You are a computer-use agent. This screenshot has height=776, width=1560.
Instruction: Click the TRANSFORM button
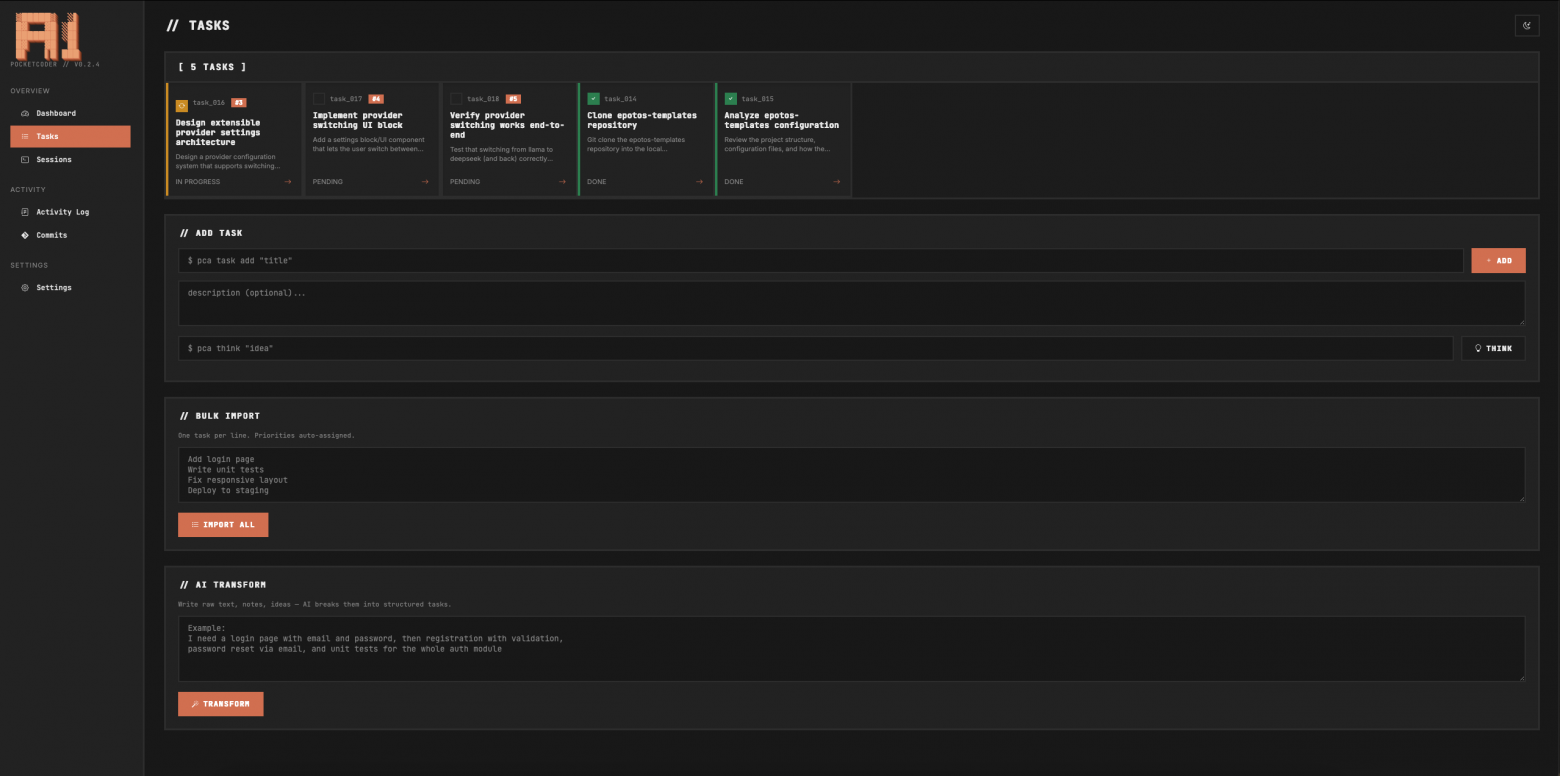pyautogui.click(x=221, y=704)
